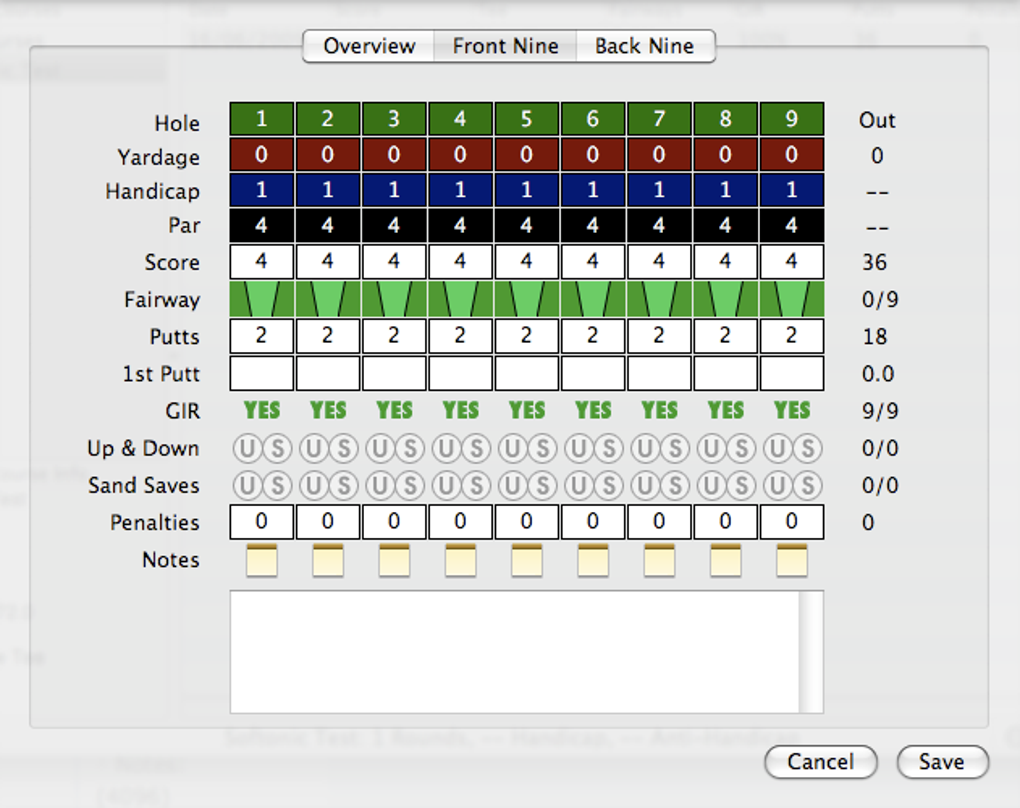Click the Fairway total 0/9
The image size is (1020, 808).
click(x=880, y=299)
